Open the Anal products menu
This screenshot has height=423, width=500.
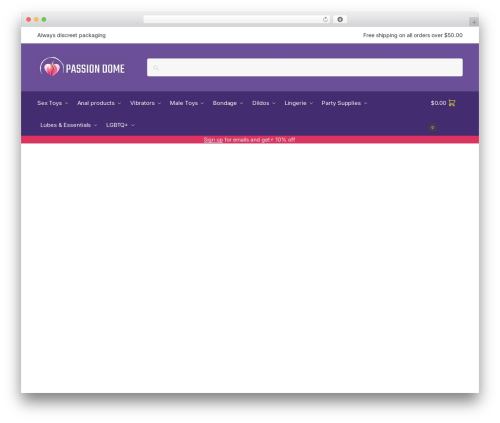click(96, 103)
